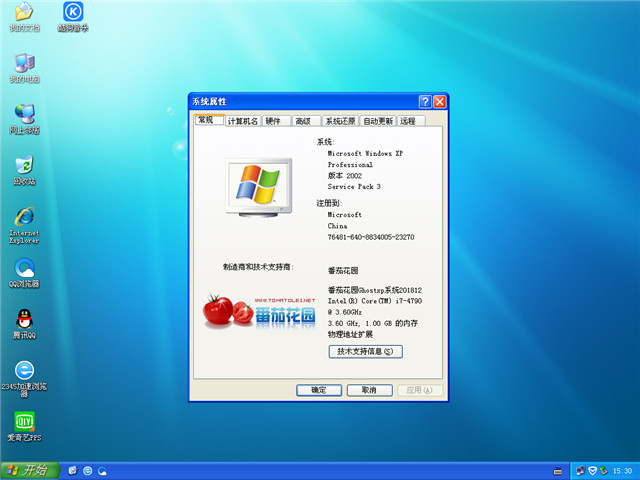Switch to the 硬件 tab

pos(276,121)
